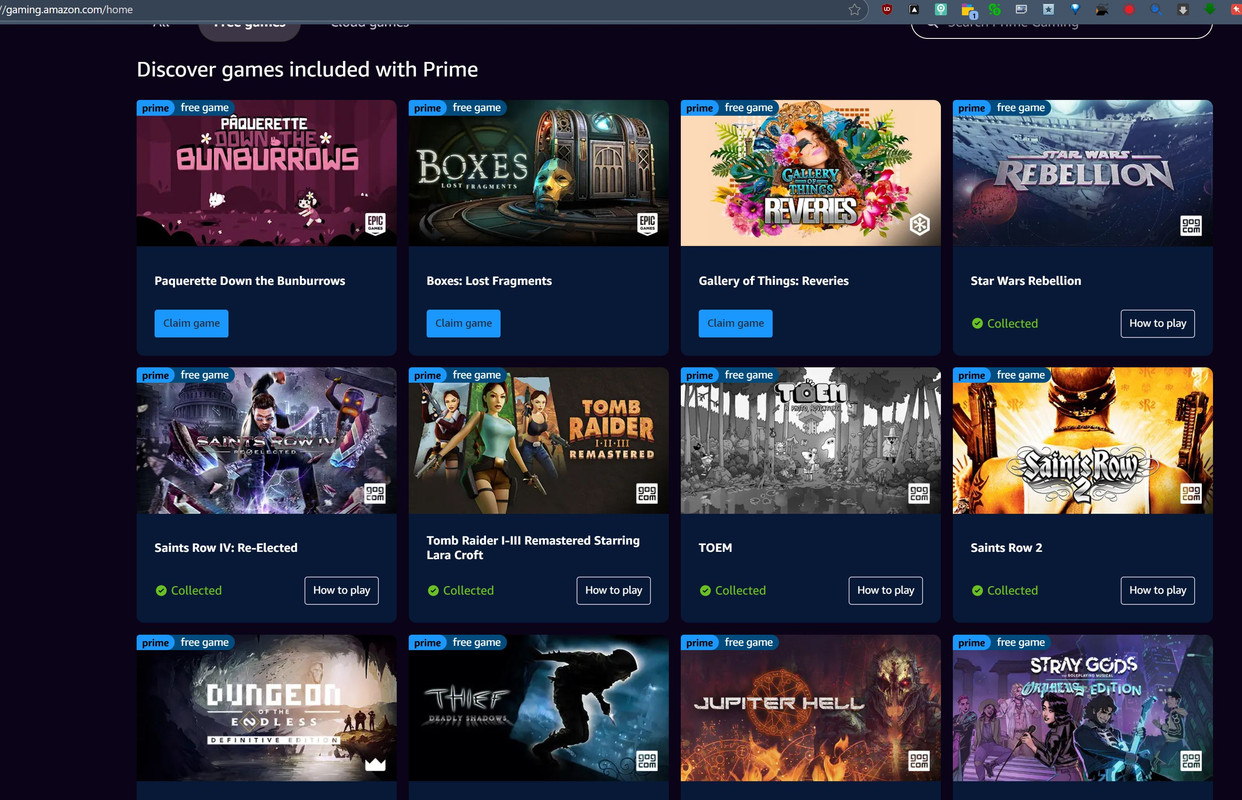Open the blue diamond extension icon
This screenshot has height=800, width=1242.
tap(1075, 9)
